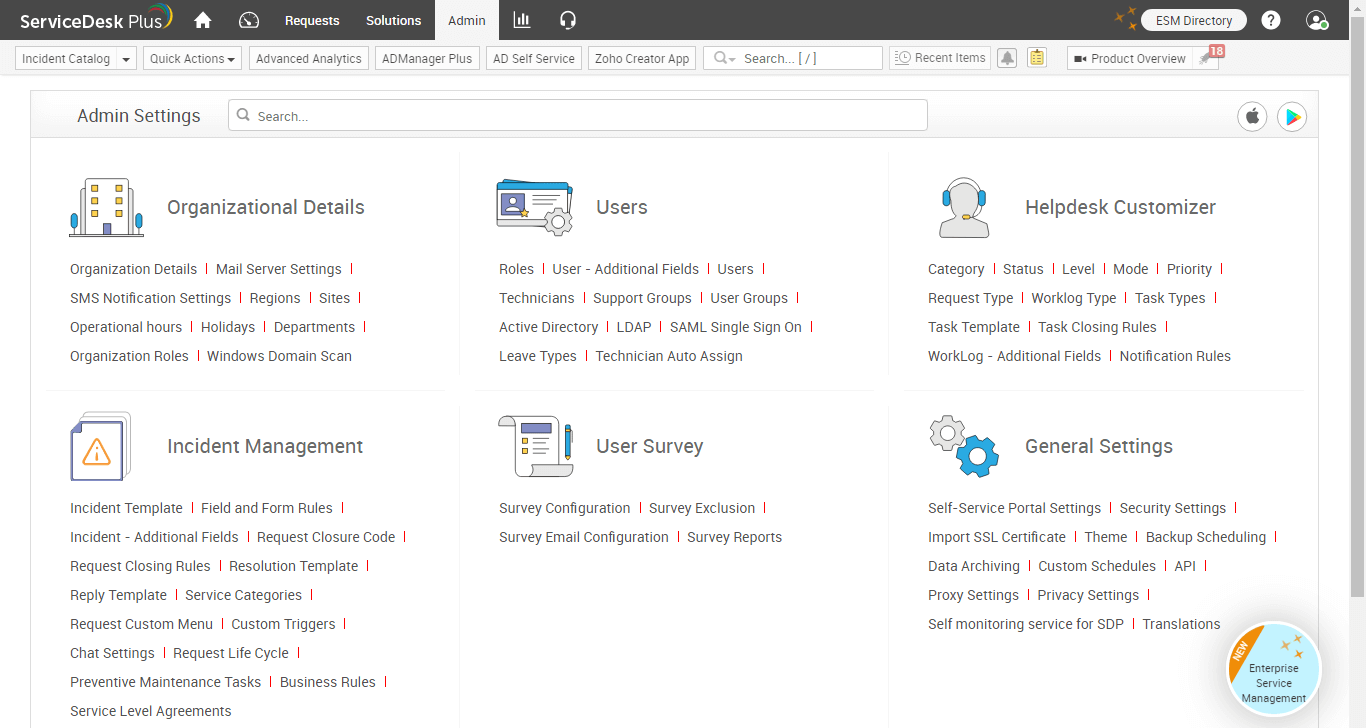The height and width of the screenshot is (728, 1366).
Task: Open Task Closing Rules link
Action: [1097, 327]
